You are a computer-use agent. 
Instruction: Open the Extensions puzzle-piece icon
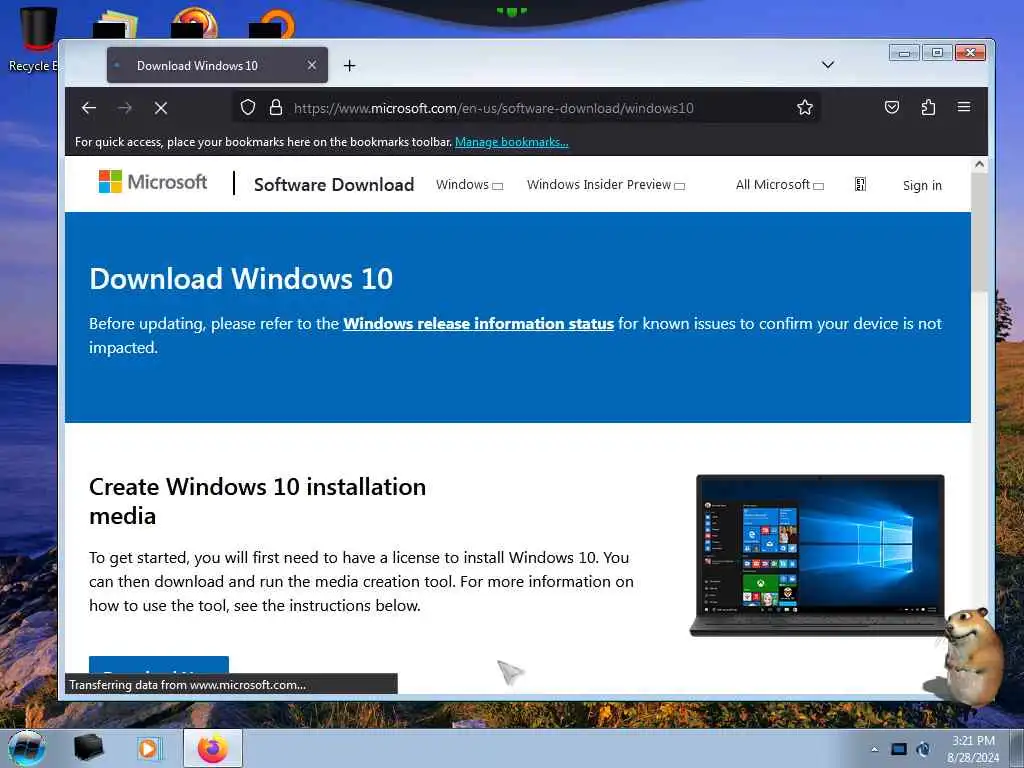click(928, 107)
